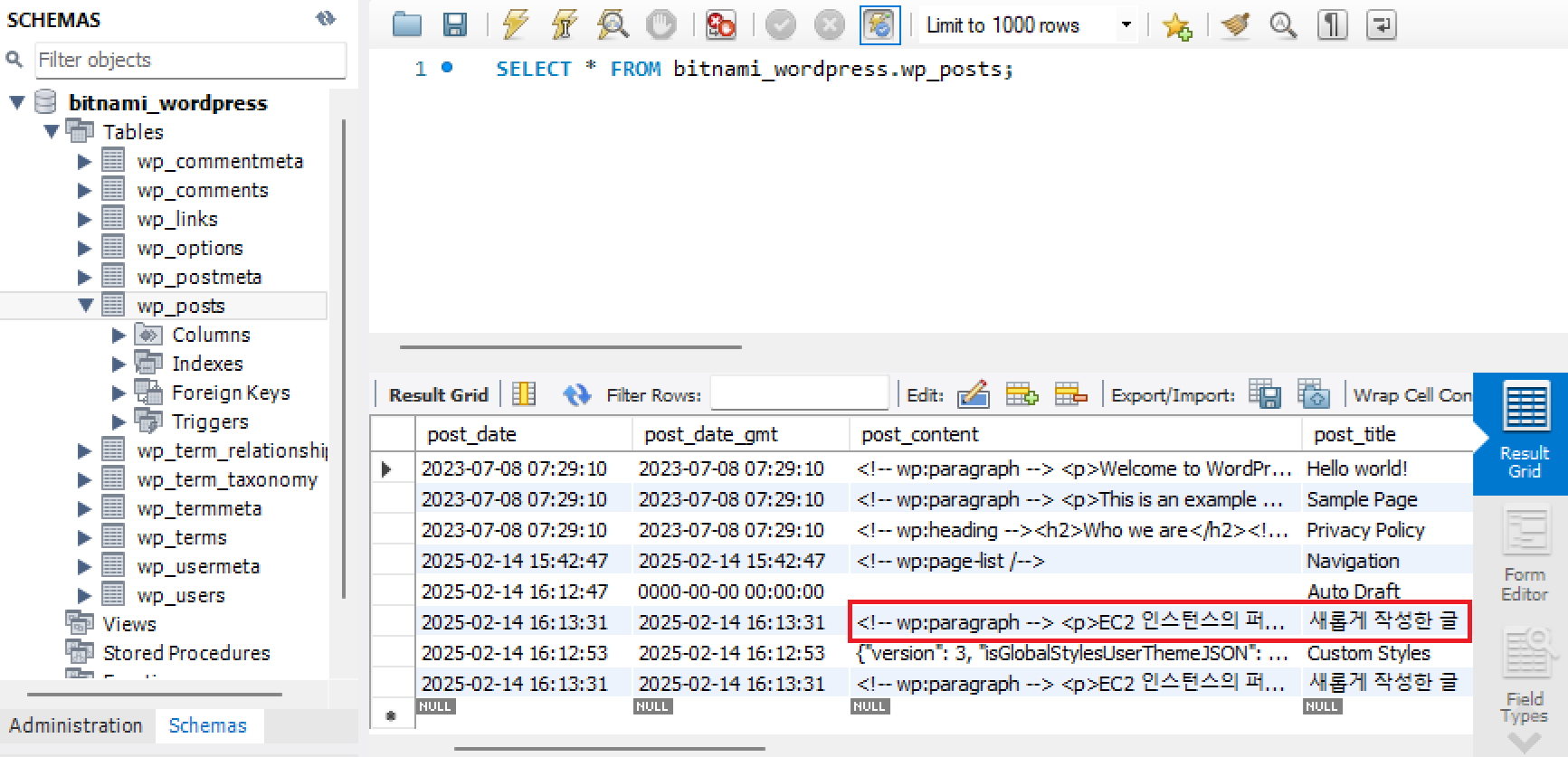Export recordset to file icon

pyautogui.click(x=1265, y=394)
